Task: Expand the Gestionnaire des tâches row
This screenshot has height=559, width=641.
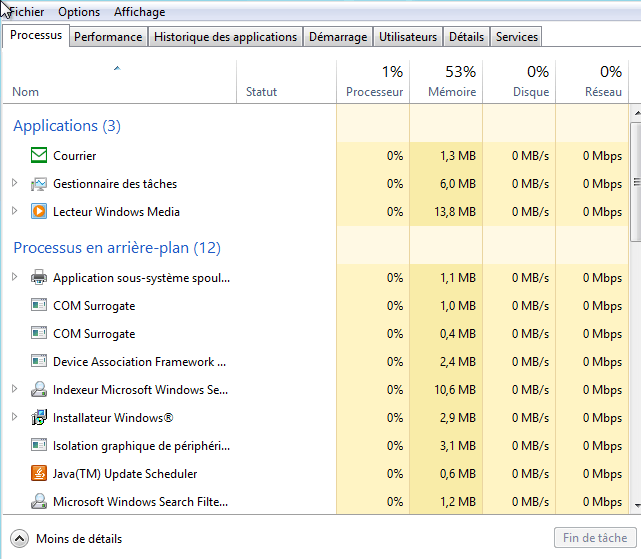Action: pyautogui.click(x=15, y=183)
